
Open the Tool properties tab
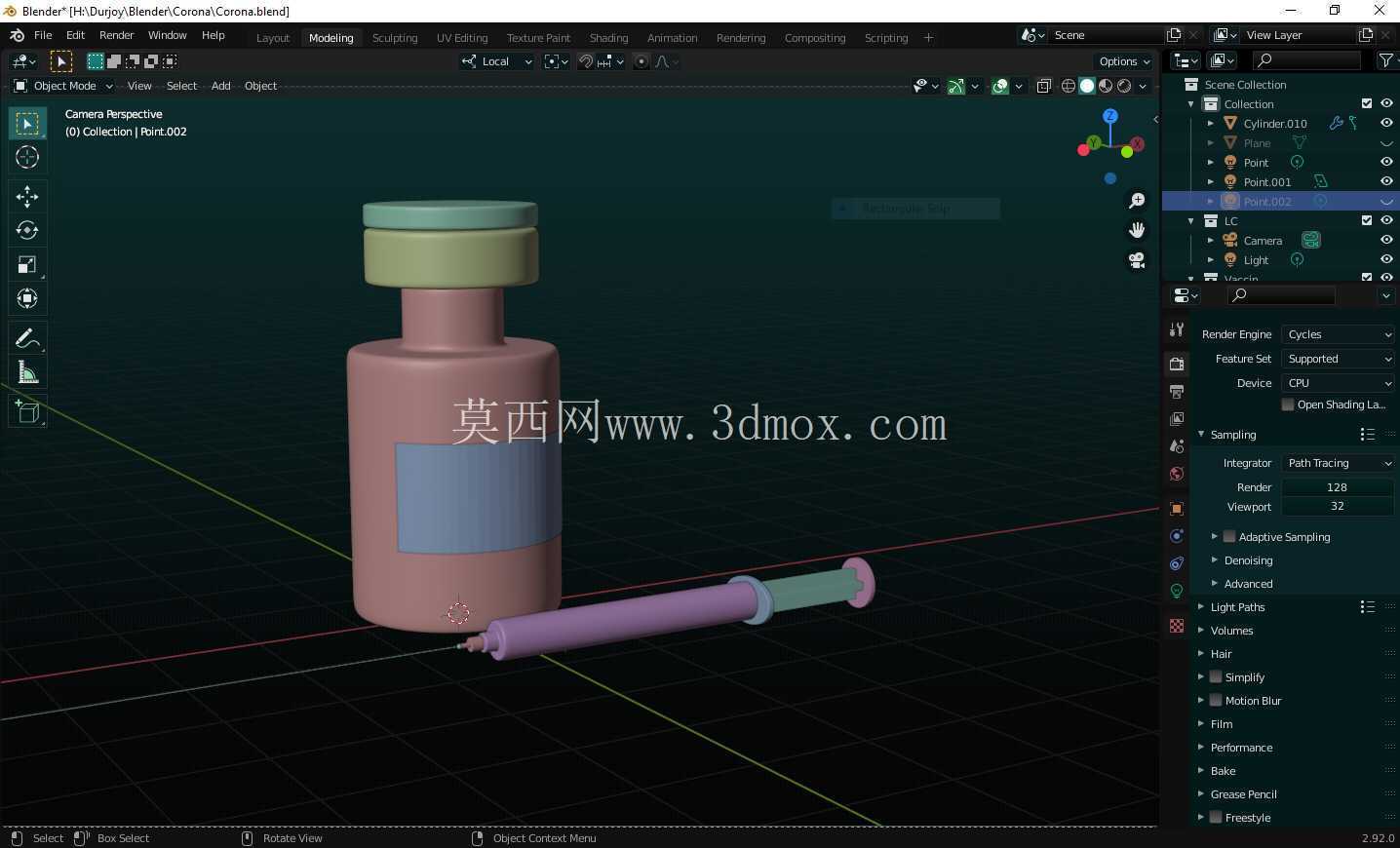point(1177,329)
